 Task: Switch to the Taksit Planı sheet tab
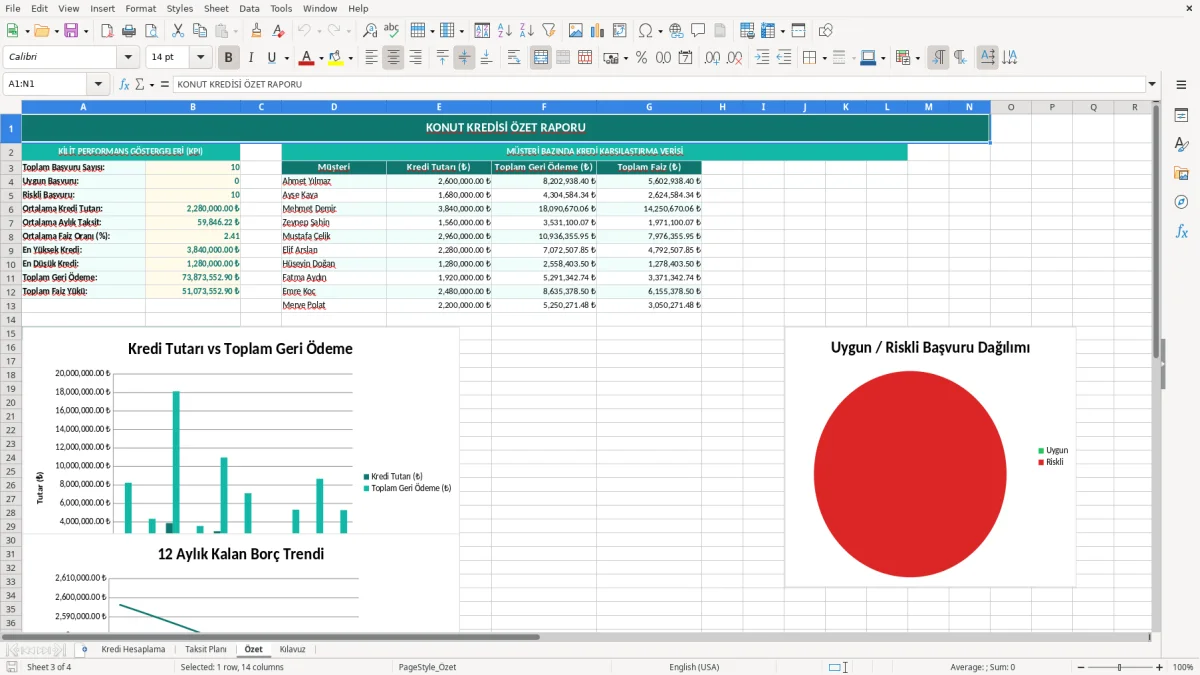pos(206,649)
